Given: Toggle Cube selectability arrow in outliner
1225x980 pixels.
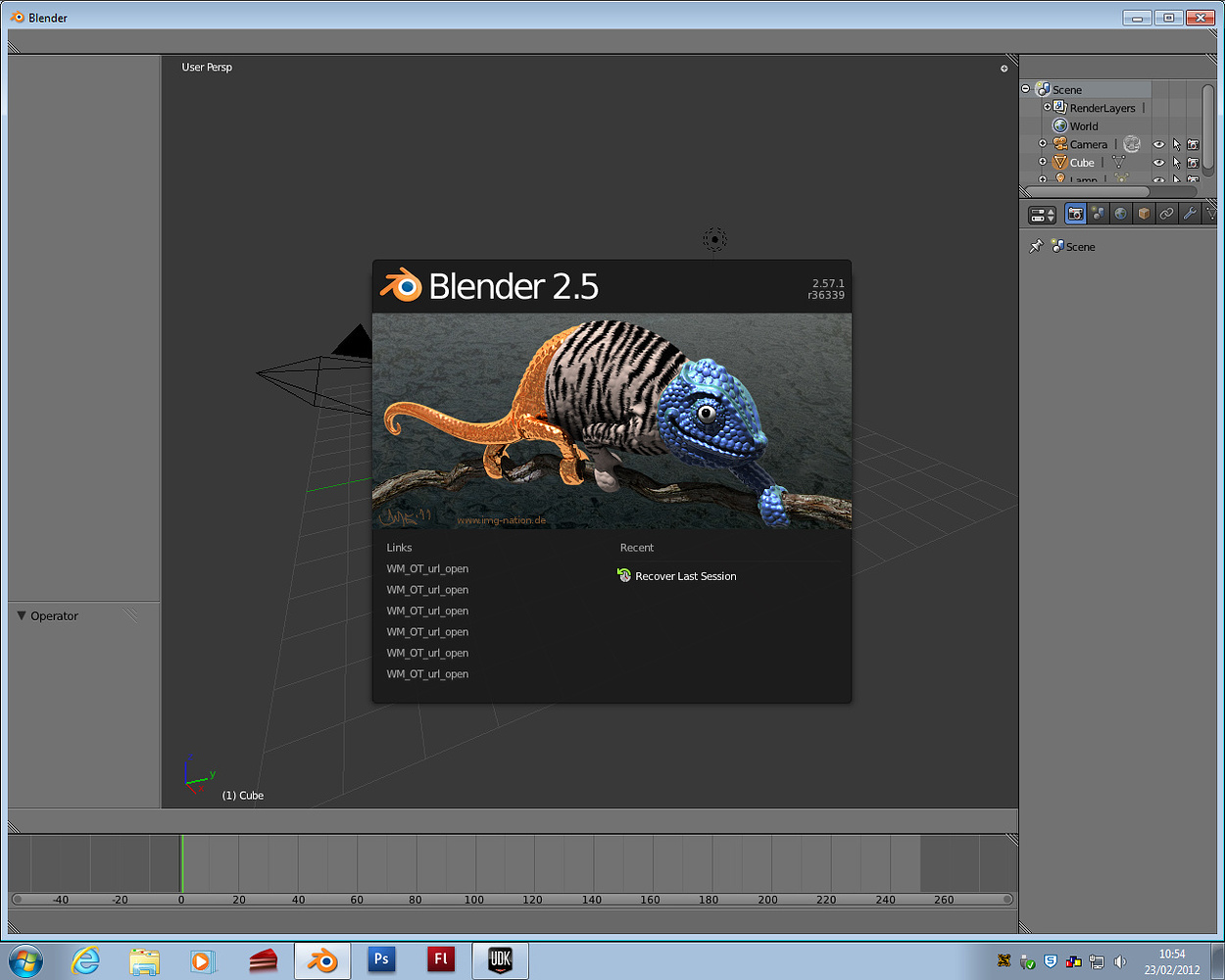Looking at the screenshot, I should point(1176,163).
